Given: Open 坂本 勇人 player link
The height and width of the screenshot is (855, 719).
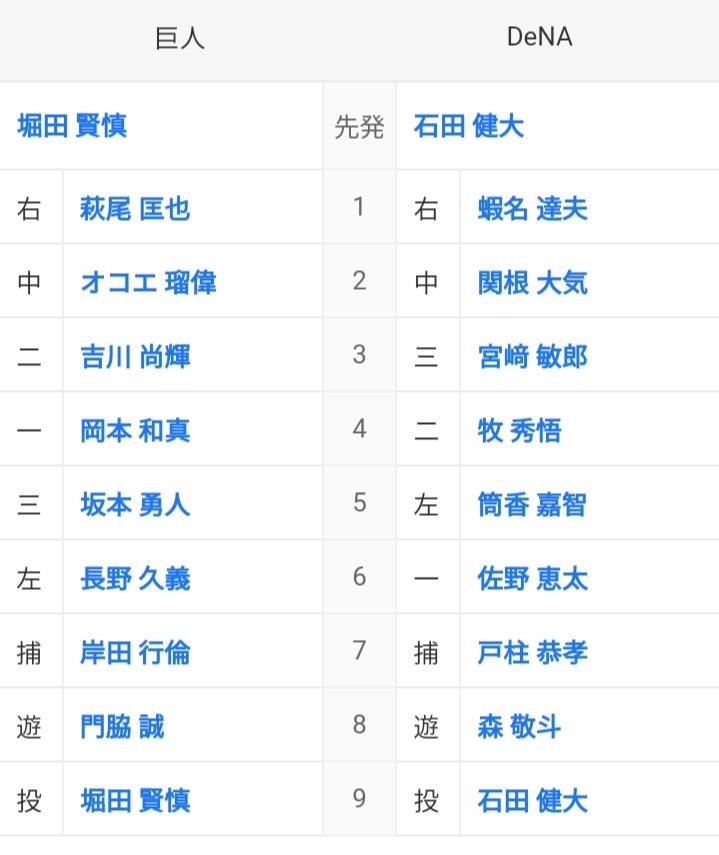Looking at the screenshot, I should (x=135, y=504).
